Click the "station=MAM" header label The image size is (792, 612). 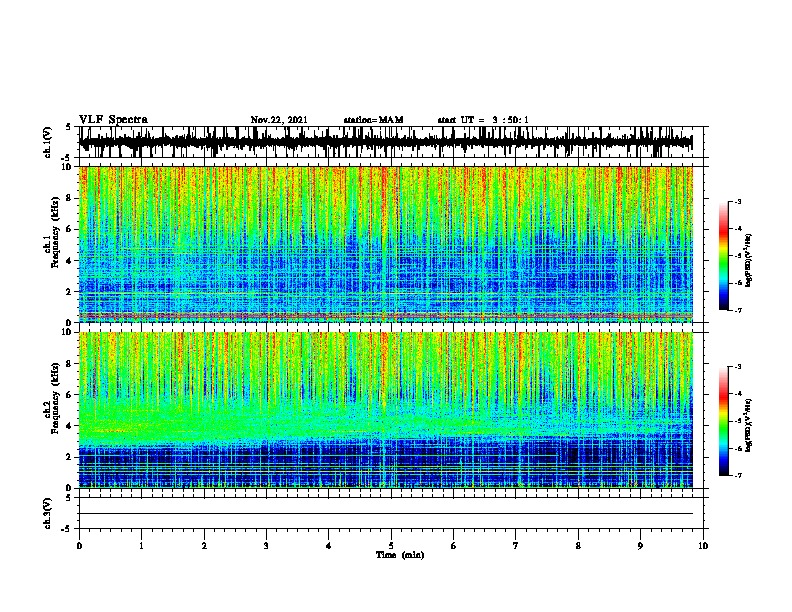pyautogui.click(x=373, y=120)
